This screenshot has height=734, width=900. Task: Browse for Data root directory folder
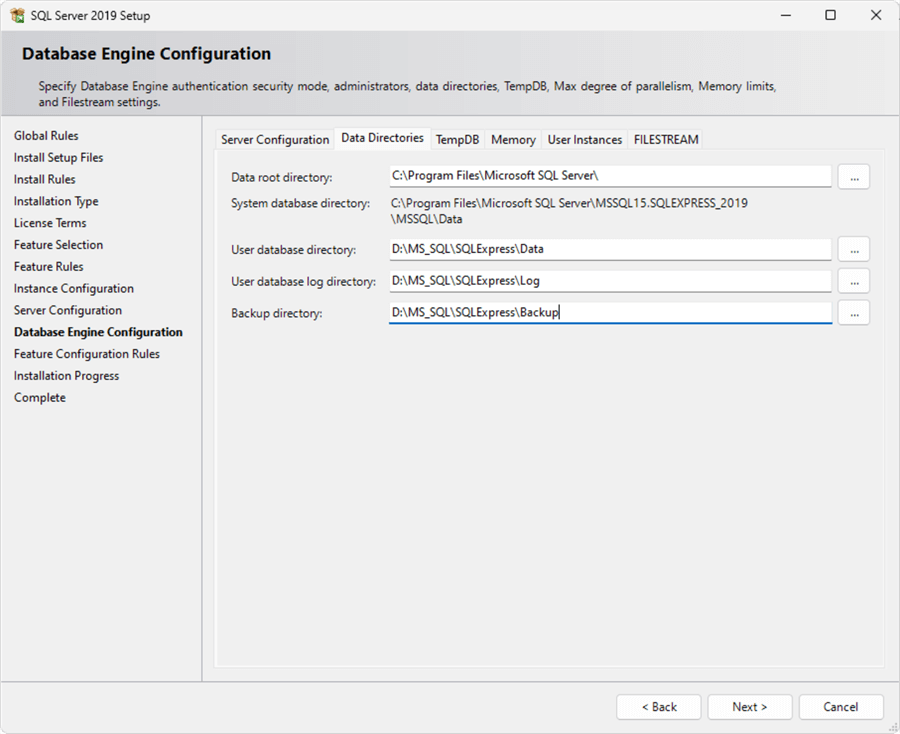tap(854, 177)
